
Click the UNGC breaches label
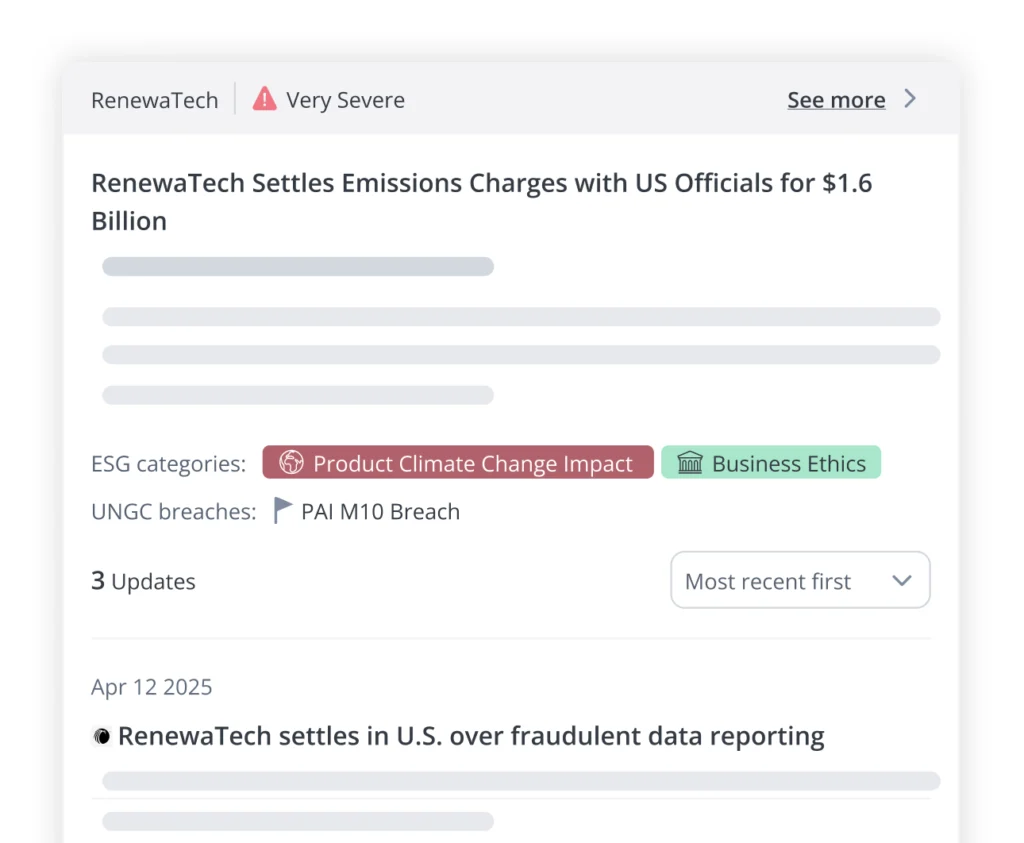pyautogui.click(x=173, y=512)
